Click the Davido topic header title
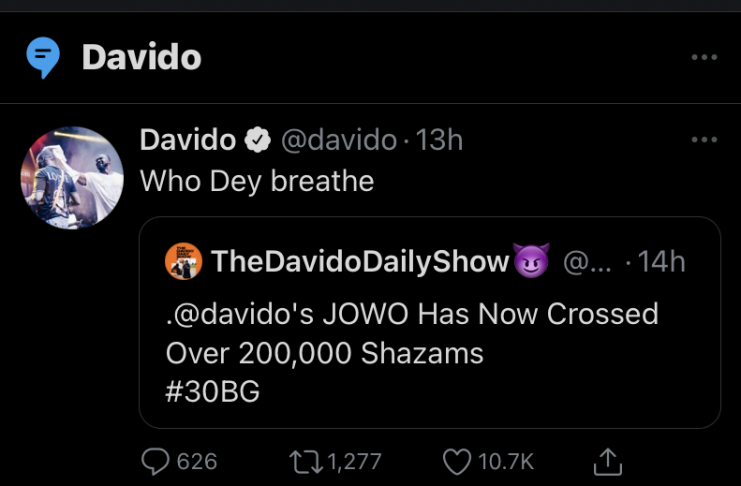741x486 pixels. tap(141, 58)
